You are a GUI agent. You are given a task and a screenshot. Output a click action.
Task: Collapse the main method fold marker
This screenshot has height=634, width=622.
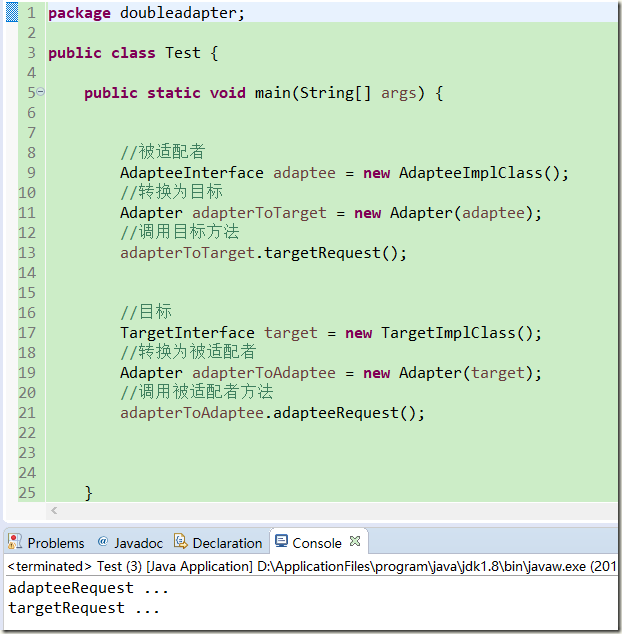click(40, 92)
